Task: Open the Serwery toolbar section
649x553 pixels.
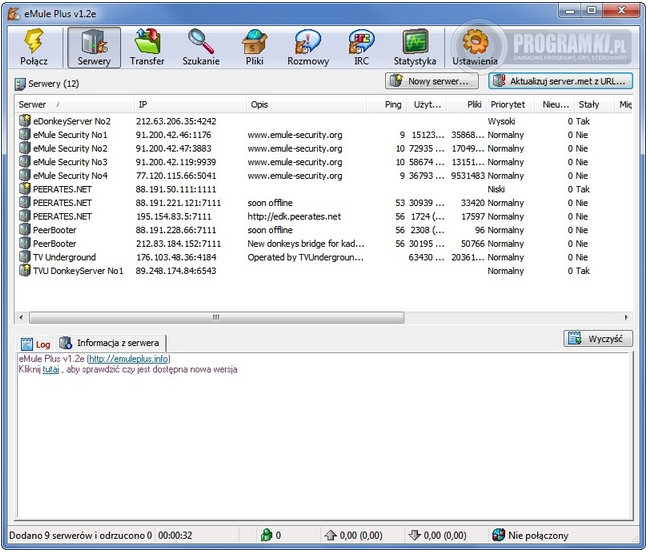Action: [94, 48]
